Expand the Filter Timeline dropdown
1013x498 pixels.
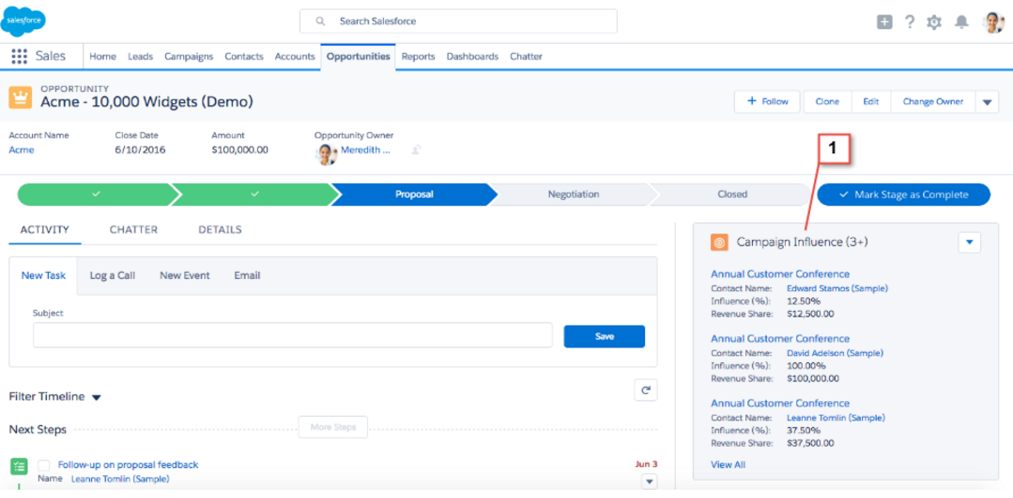click(96, 397)
